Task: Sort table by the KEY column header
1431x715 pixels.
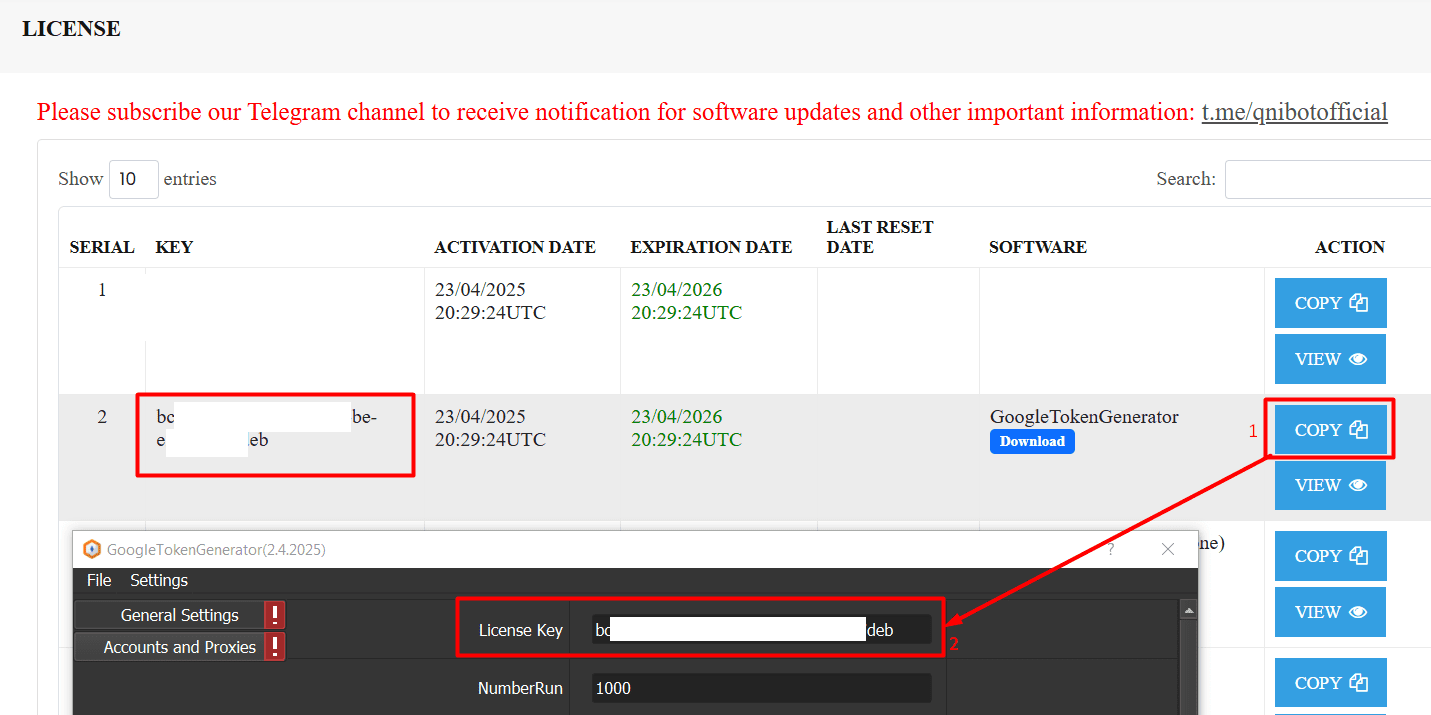Action: pyautogui.click(x=174, y=247)
